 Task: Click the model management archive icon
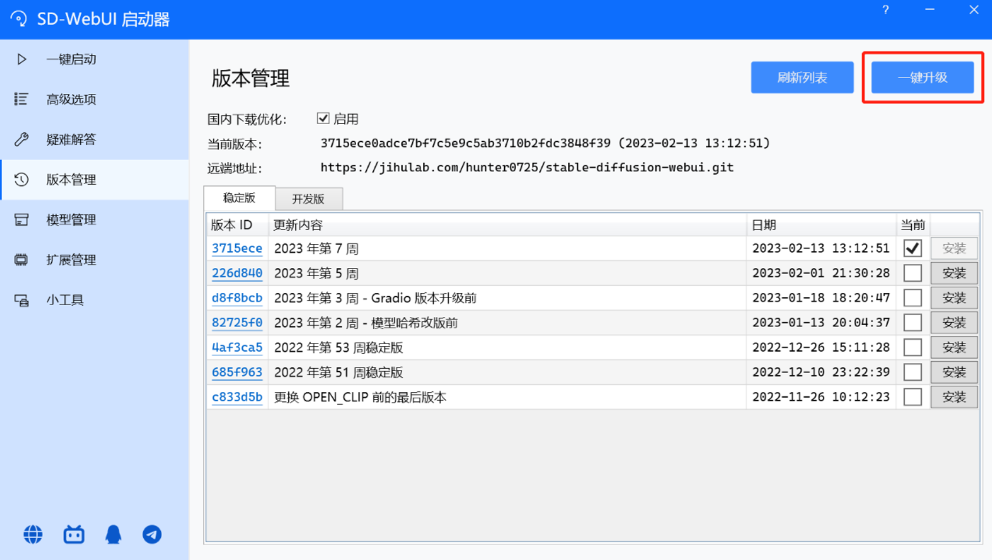(x=22, y=220)
